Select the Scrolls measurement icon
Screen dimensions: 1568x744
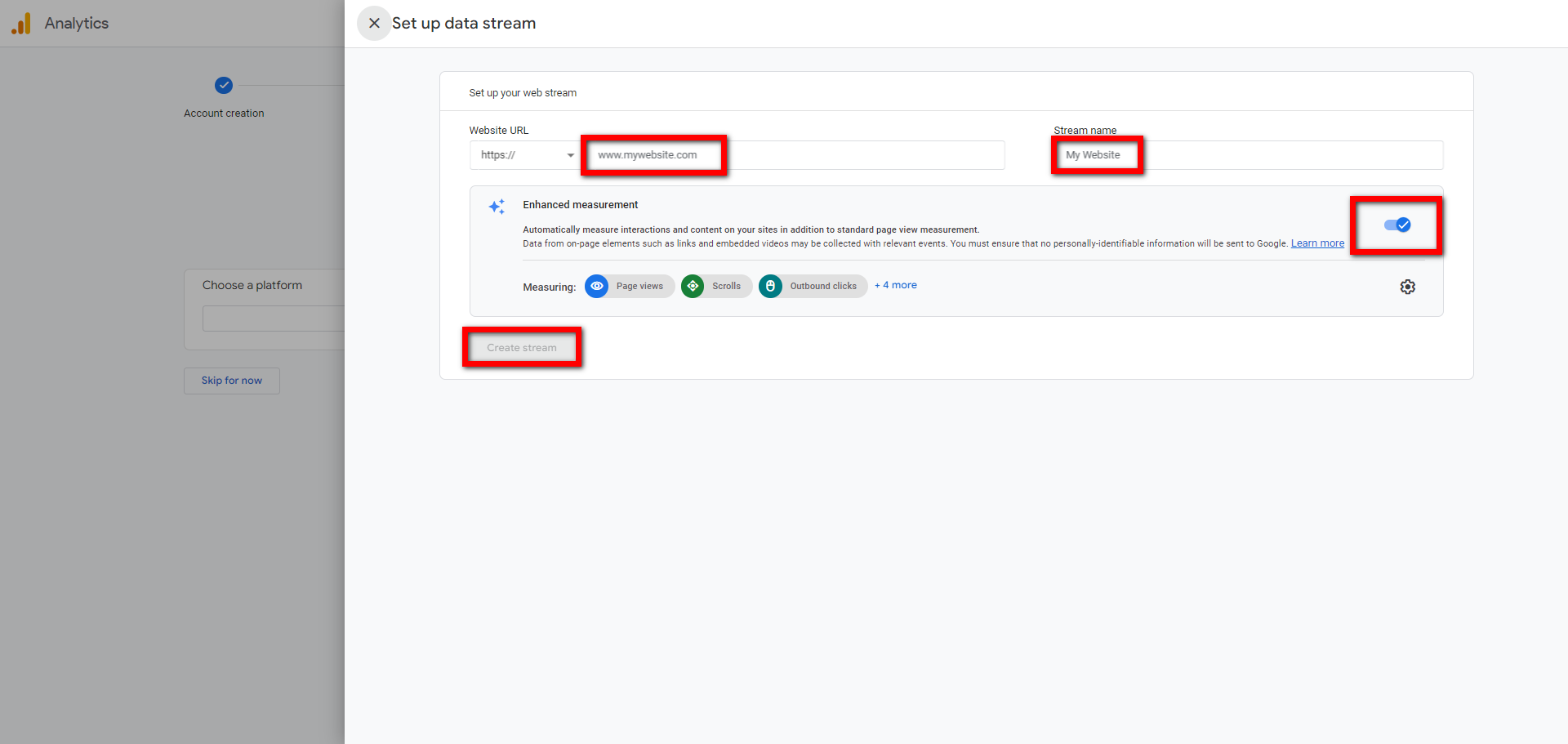693,286
